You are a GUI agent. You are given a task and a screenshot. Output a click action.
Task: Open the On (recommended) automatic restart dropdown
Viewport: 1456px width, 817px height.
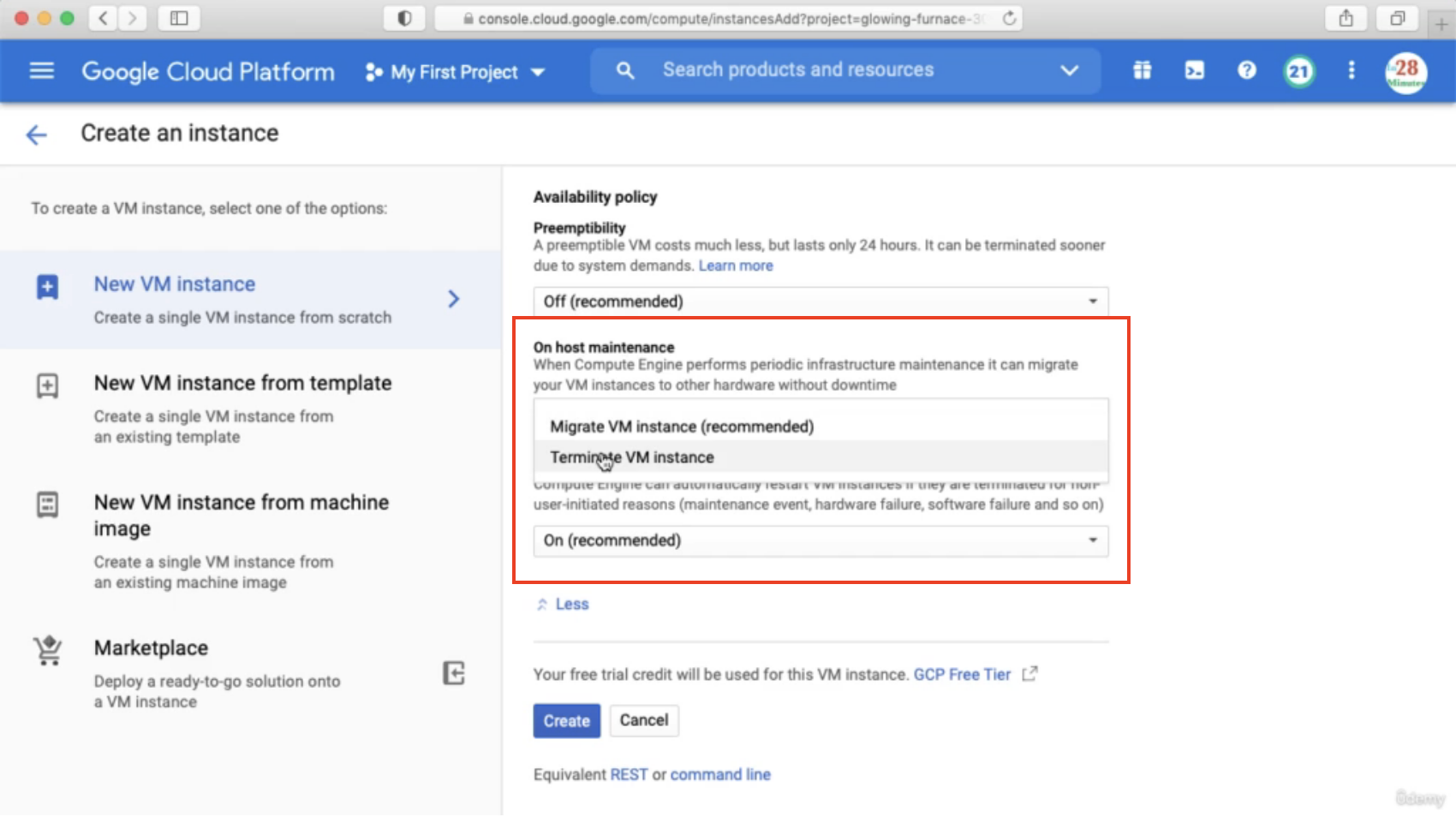[820, 540]
